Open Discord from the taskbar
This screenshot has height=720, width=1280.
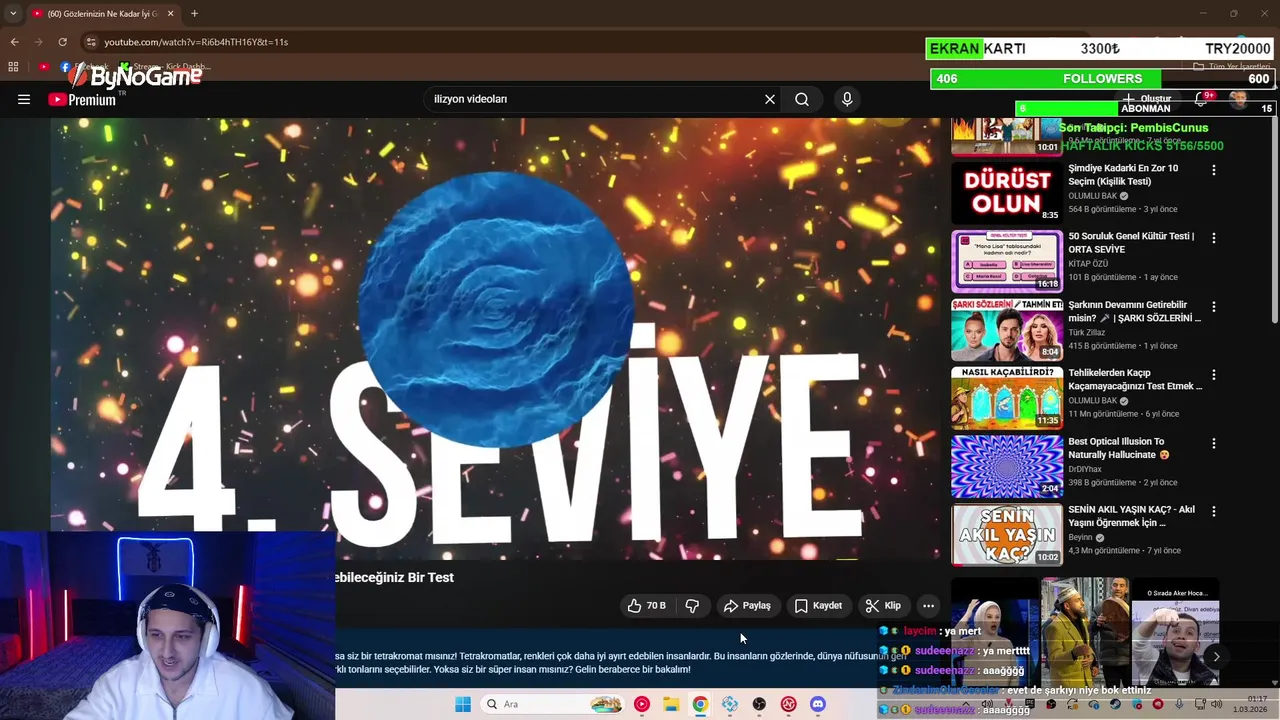[x=818, y=704]
